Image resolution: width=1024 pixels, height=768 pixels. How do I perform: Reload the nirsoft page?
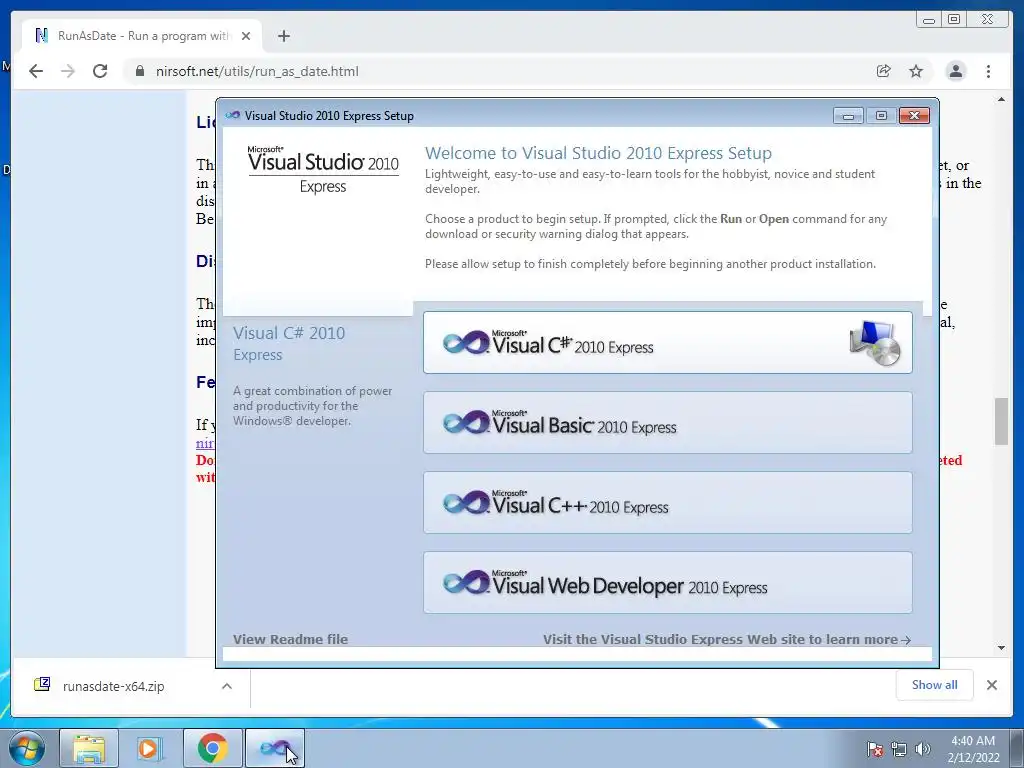[x=100, y=71]
